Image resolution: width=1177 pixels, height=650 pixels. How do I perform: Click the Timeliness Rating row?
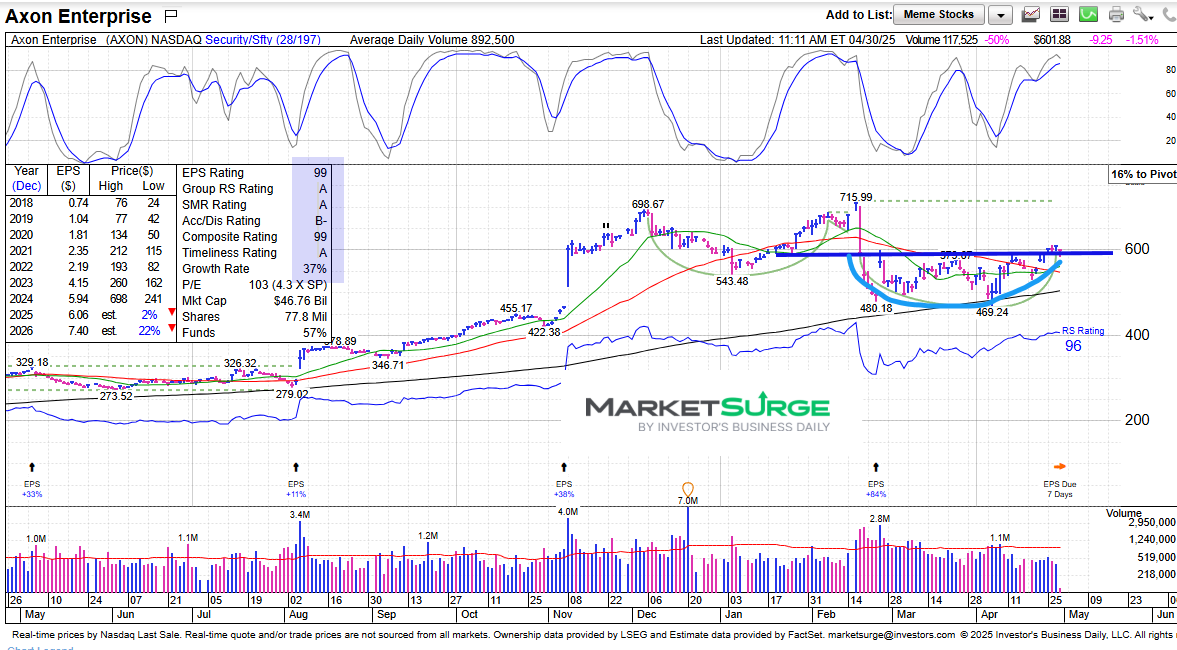(x=254, y=252)
